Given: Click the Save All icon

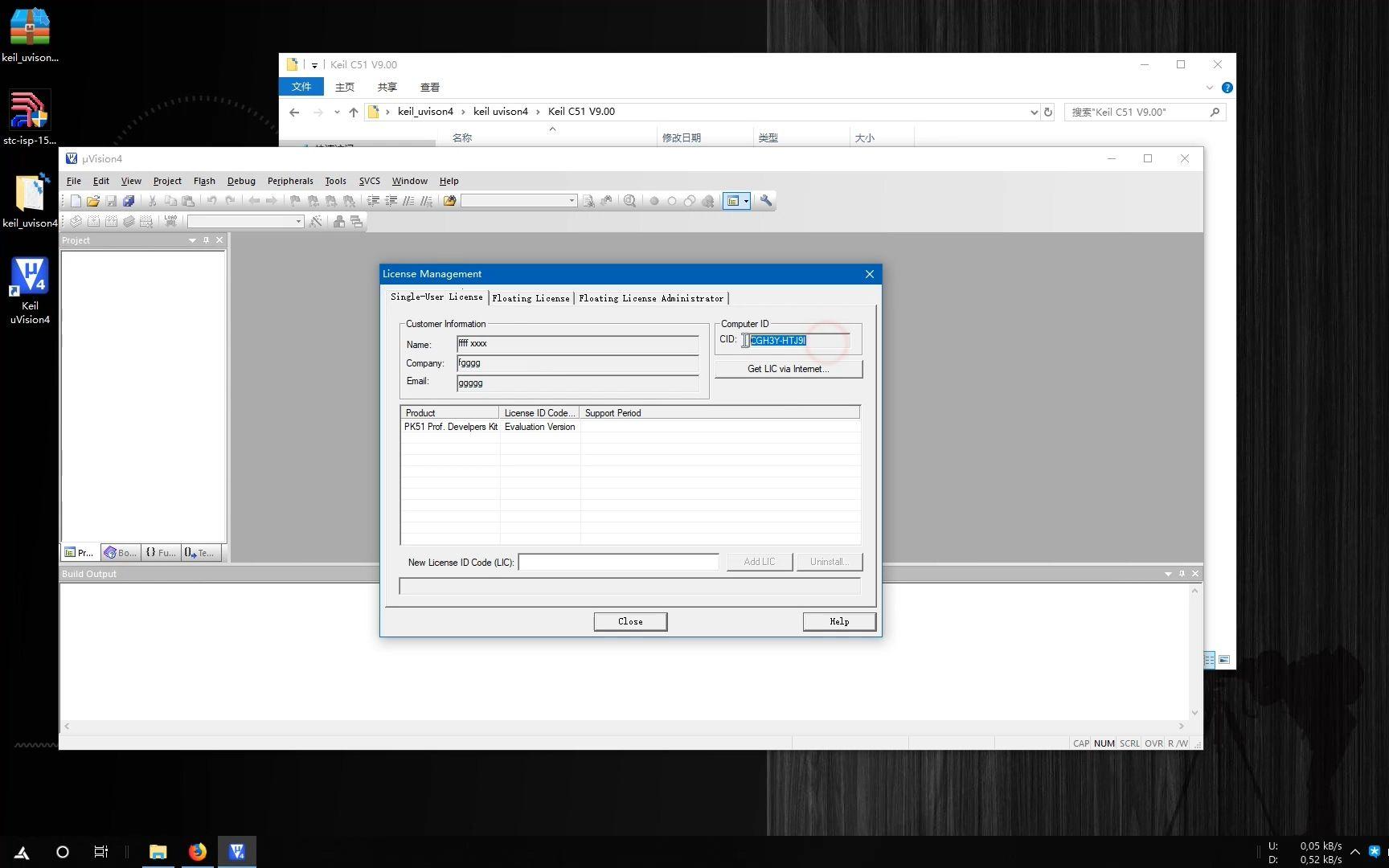Looking at the screenshot, I should point(129,201).
